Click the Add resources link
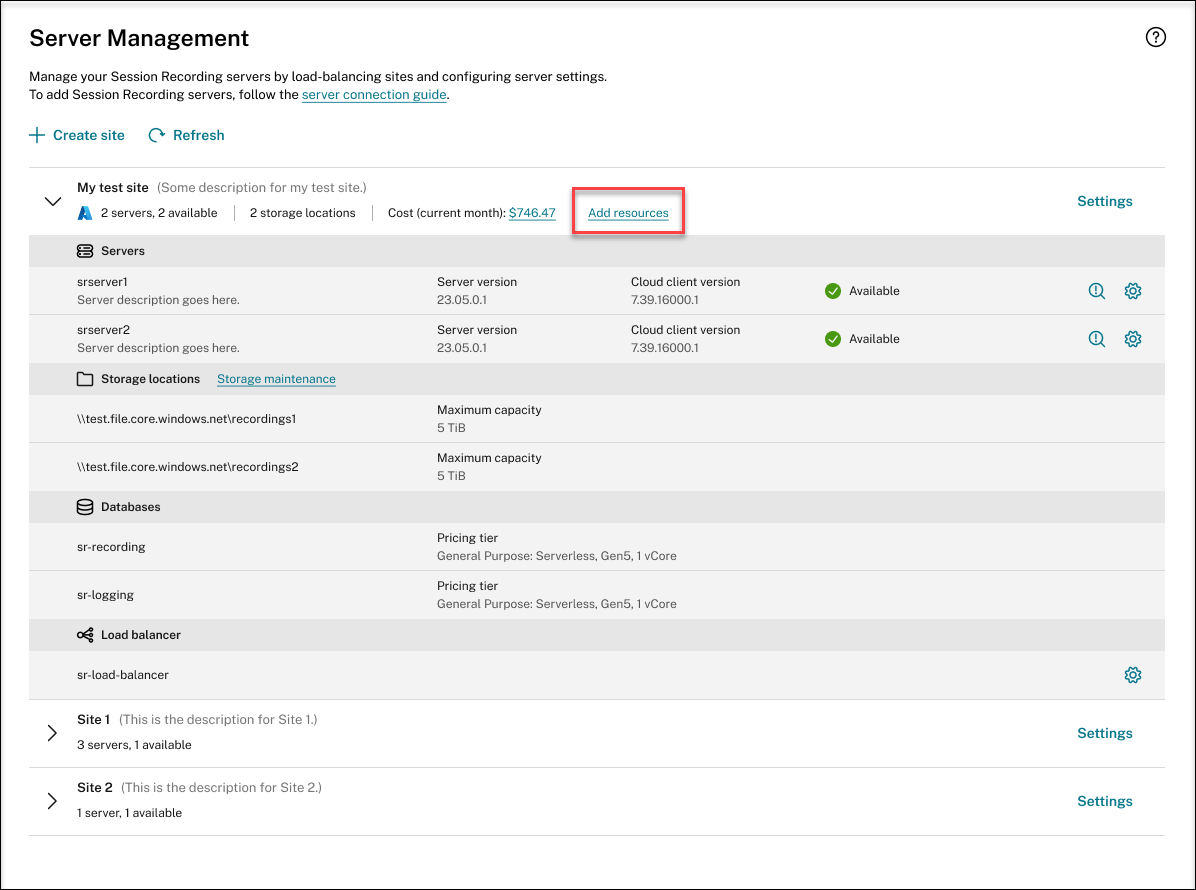The image size is (1196, 890). pos(628,213)
